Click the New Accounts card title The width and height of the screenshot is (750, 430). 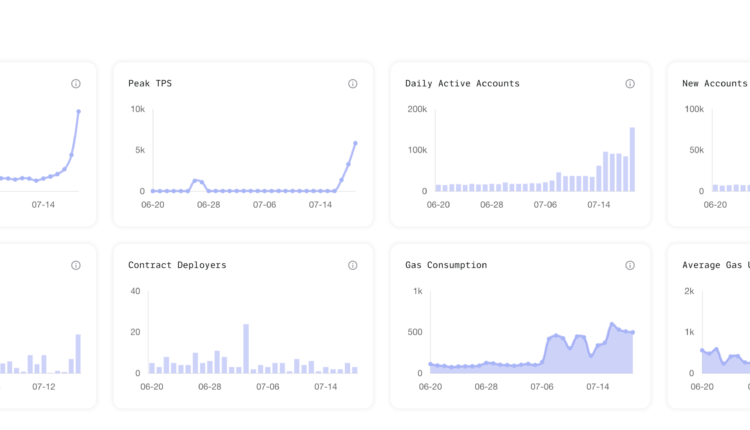[x=714, y=84]
